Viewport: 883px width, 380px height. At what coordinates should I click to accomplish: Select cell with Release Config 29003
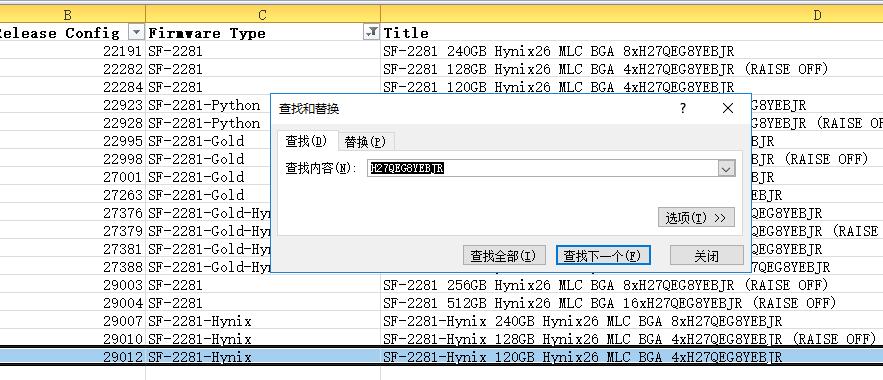[x=73, y=285]
